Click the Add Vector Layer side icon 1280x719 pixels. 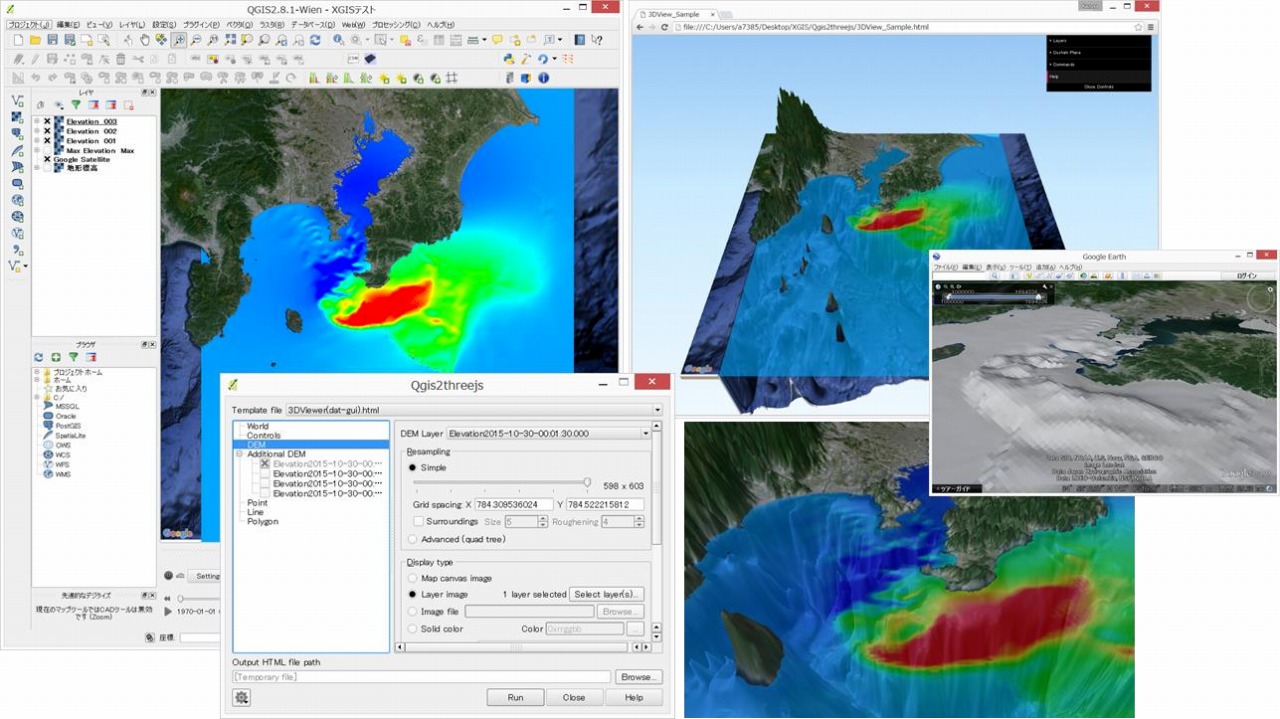coord(16,101)
